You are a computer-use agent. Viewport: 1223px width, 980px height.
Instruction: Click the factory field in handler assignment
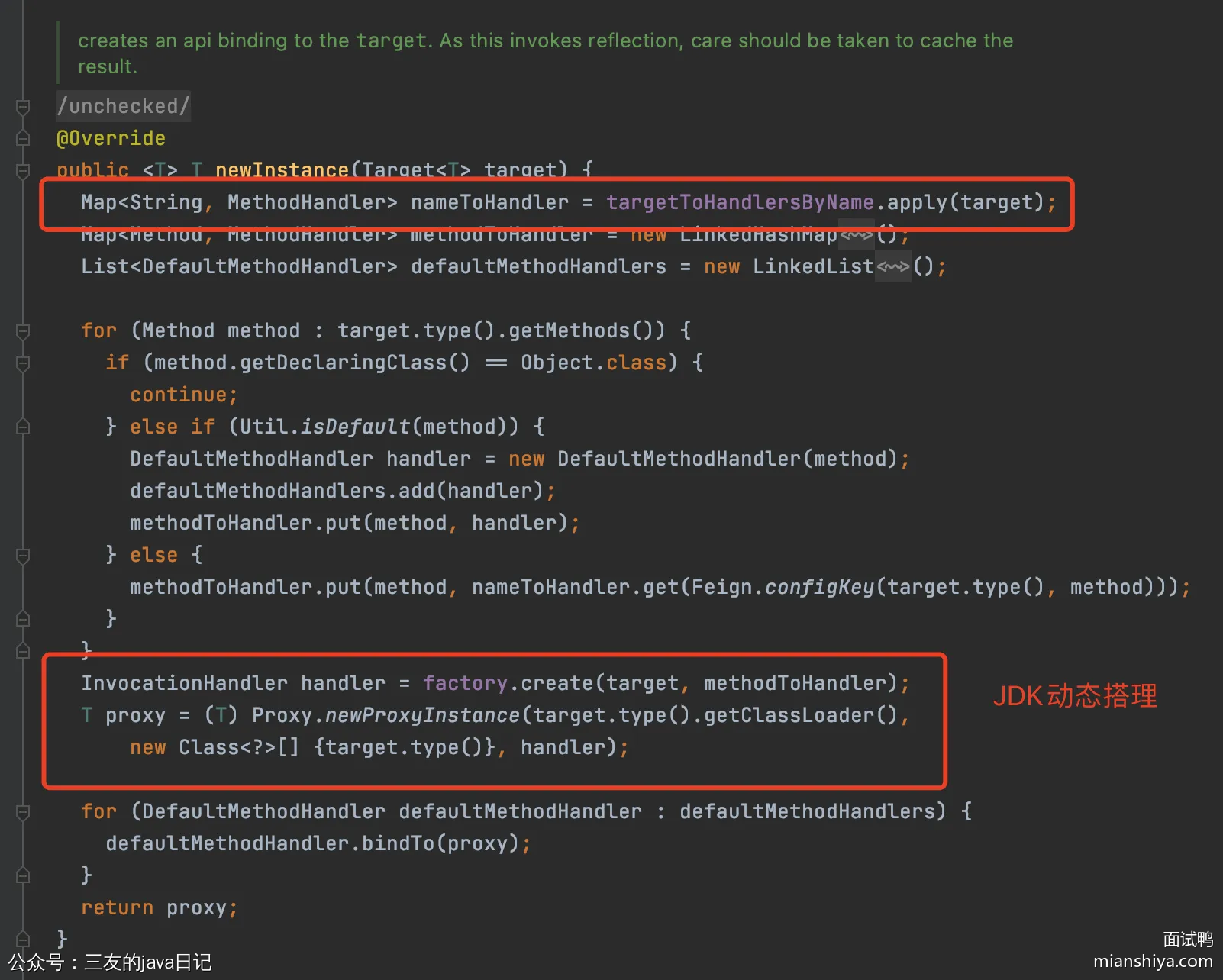[x=465, y=683]
